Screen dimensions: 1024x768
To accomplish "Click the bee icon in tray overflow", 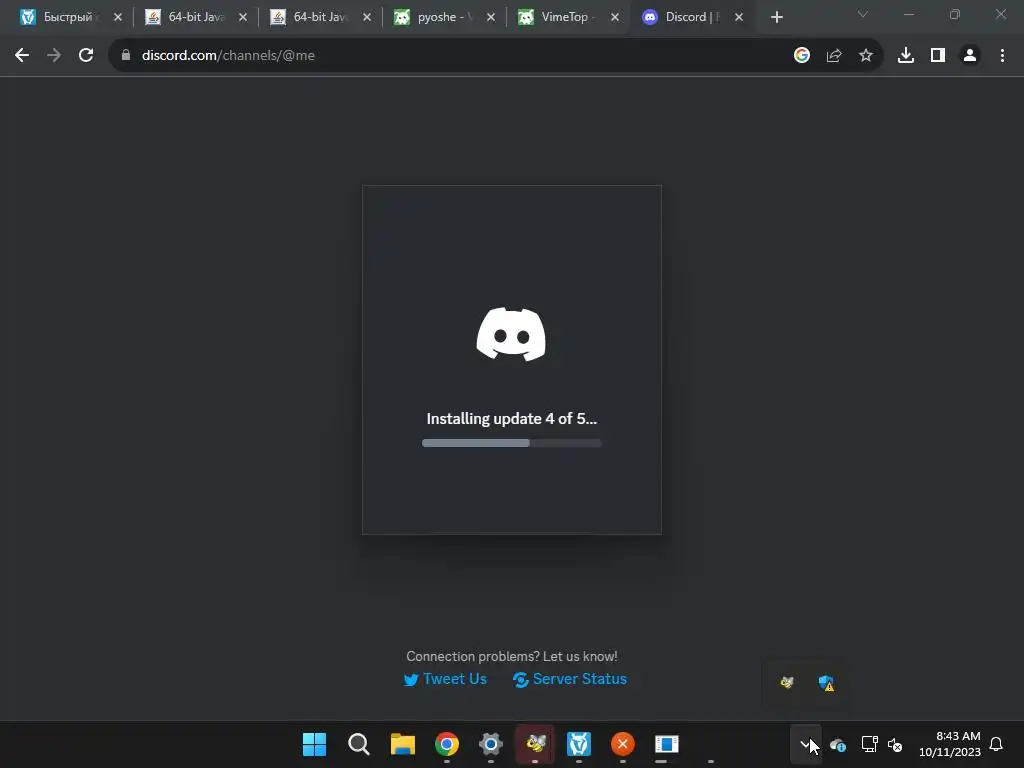I will point(787,682).
